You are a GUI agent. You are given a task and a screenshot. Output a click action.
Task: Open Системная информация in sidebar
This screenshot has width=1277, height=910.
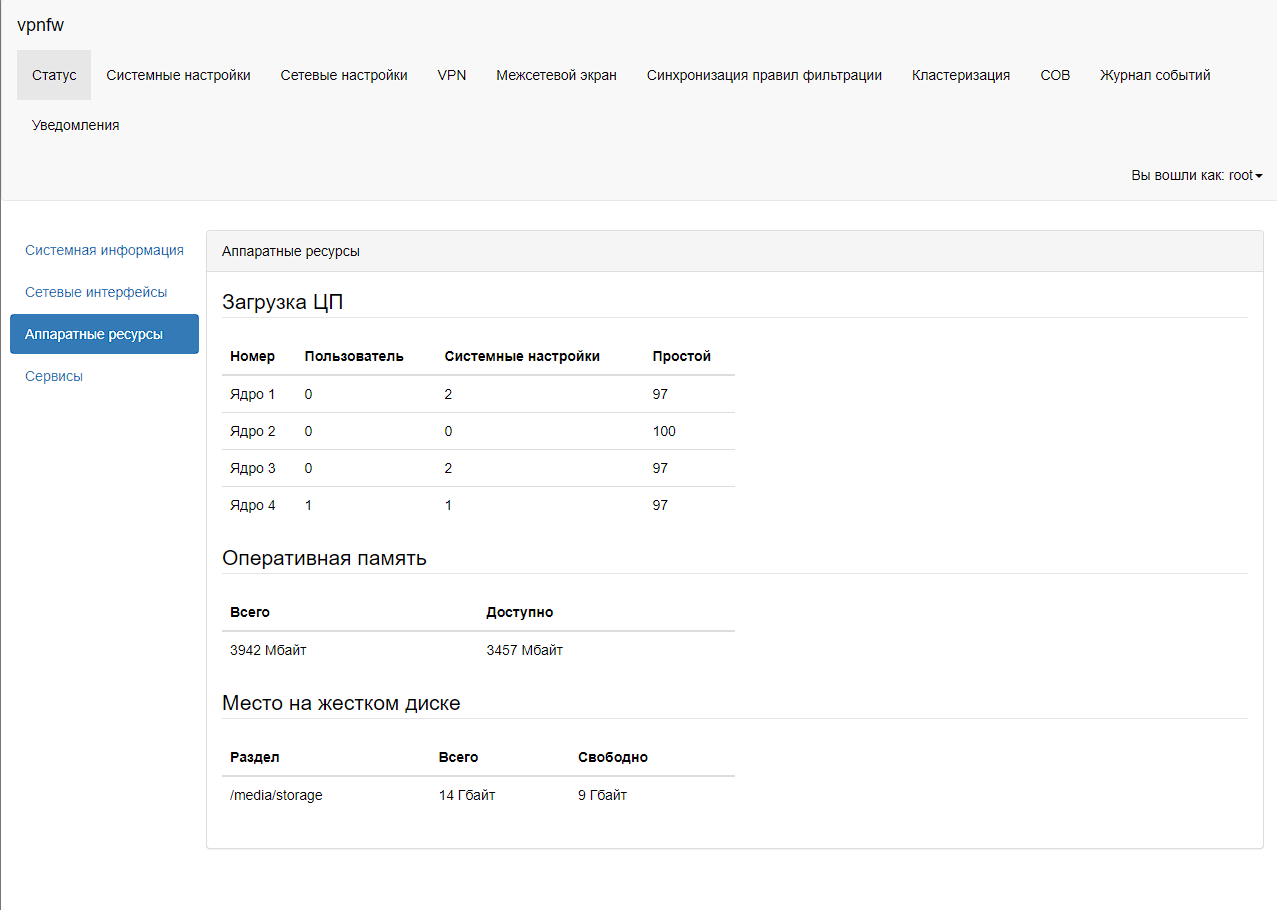104,250
